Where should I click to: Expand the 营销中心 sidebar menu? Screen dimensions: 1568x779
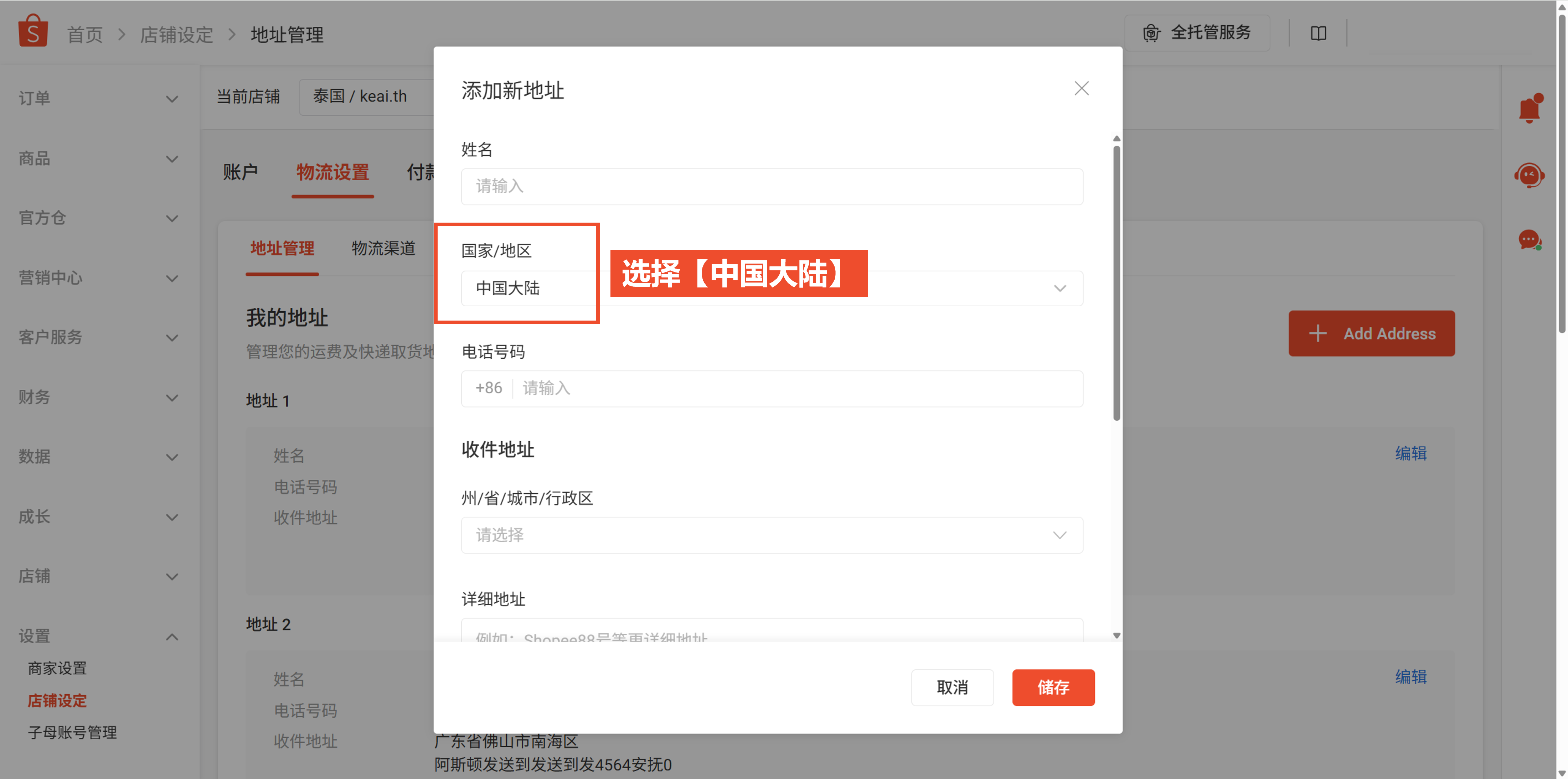click(99, 278)
